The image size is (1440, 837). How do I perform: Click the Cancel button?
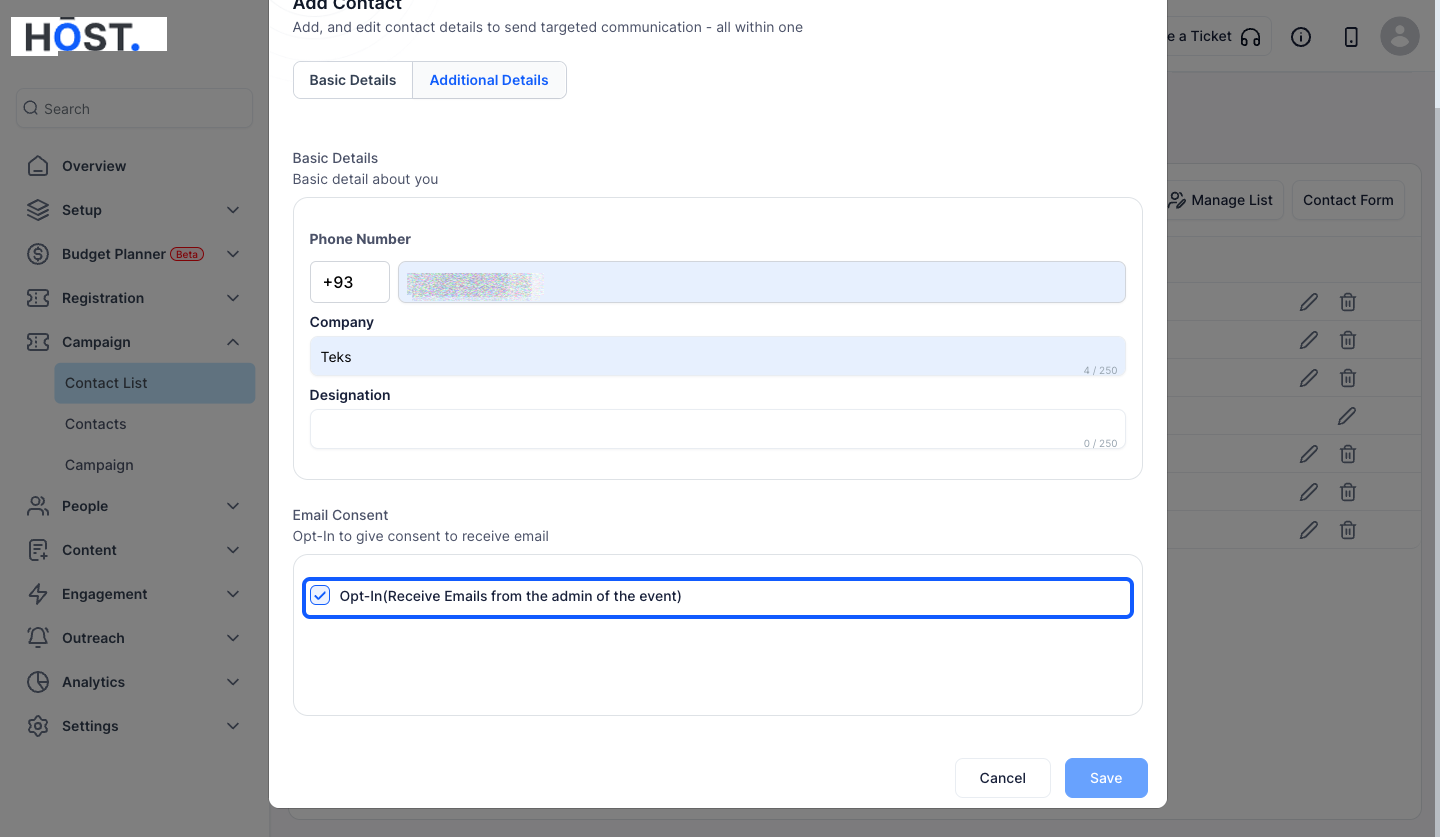1003,778
